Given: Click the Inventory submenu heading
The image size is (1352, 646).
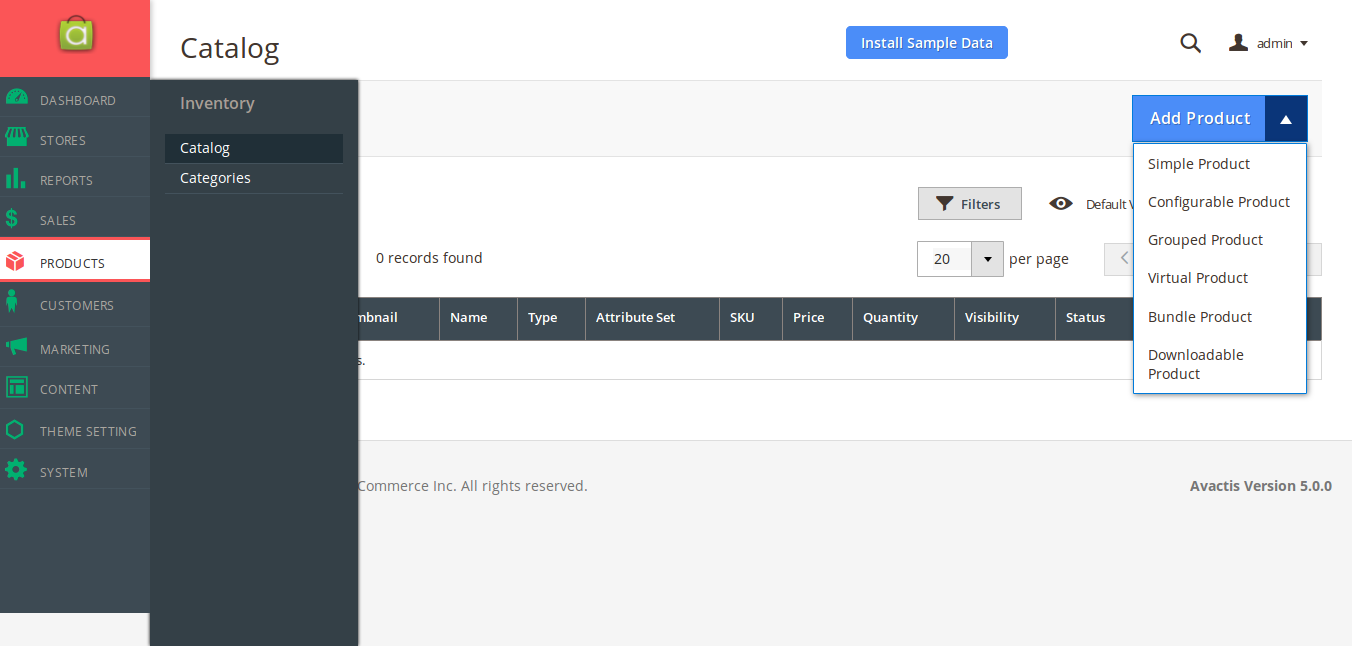Looking at the screenshot, I should (217, 104).
